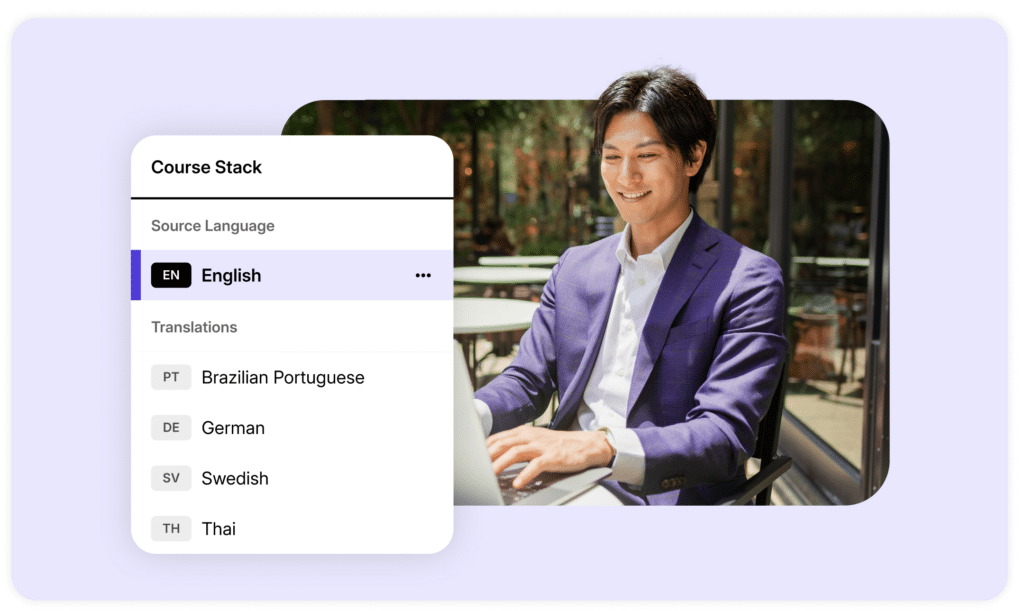Click the black EN language badge

click(171, 276)
